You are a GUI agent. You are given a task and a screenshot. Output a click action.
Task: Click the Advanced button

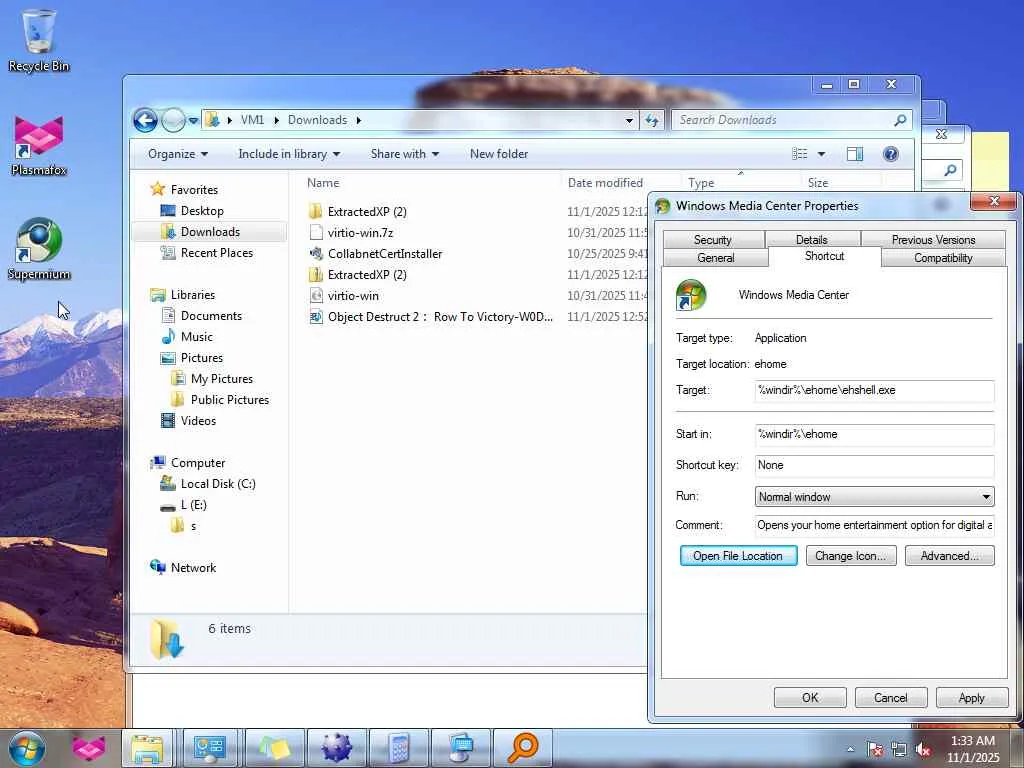(950, 556)
